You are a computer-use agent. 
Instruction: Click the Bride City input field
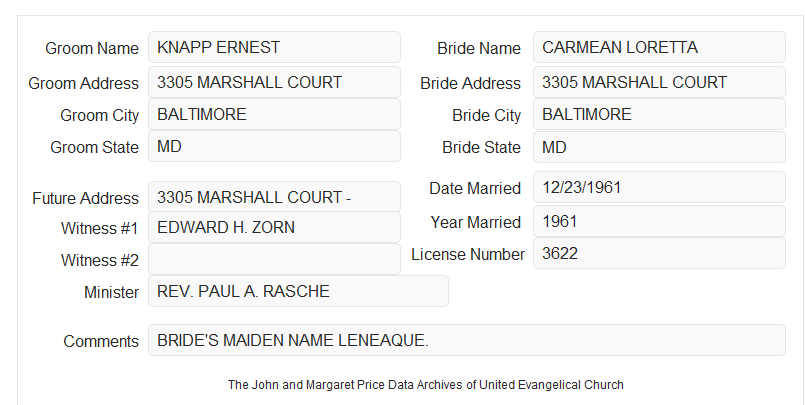pos(659,114)
